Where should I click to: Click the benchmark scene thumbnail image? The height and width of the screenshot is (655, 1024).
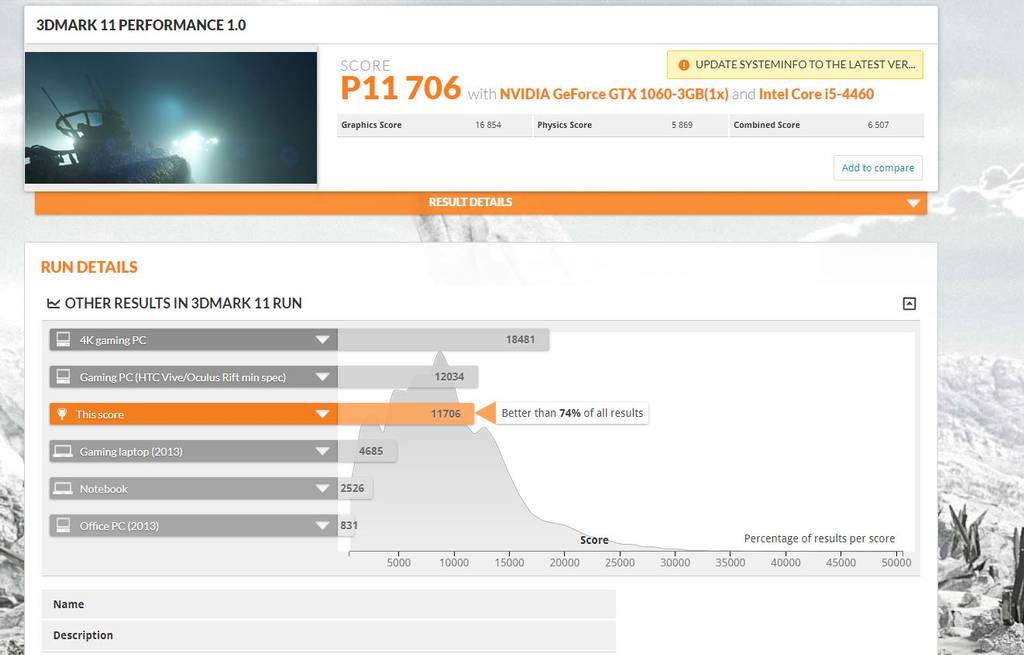click(x=170, y=118)
